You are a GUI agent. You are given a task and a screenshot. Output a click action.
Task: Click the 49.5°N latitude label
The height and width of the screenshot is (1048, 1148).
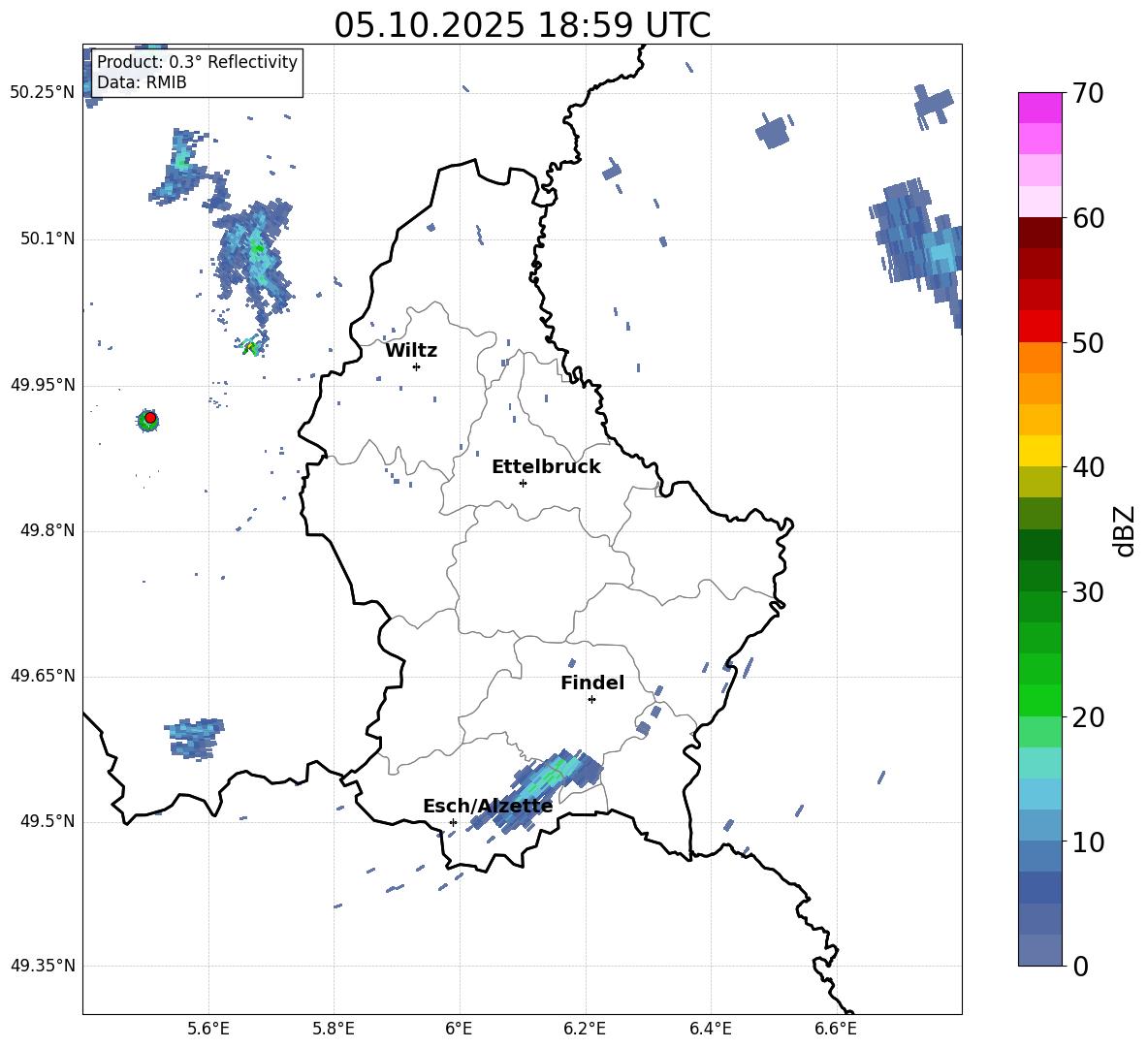(x=47, y=821)
